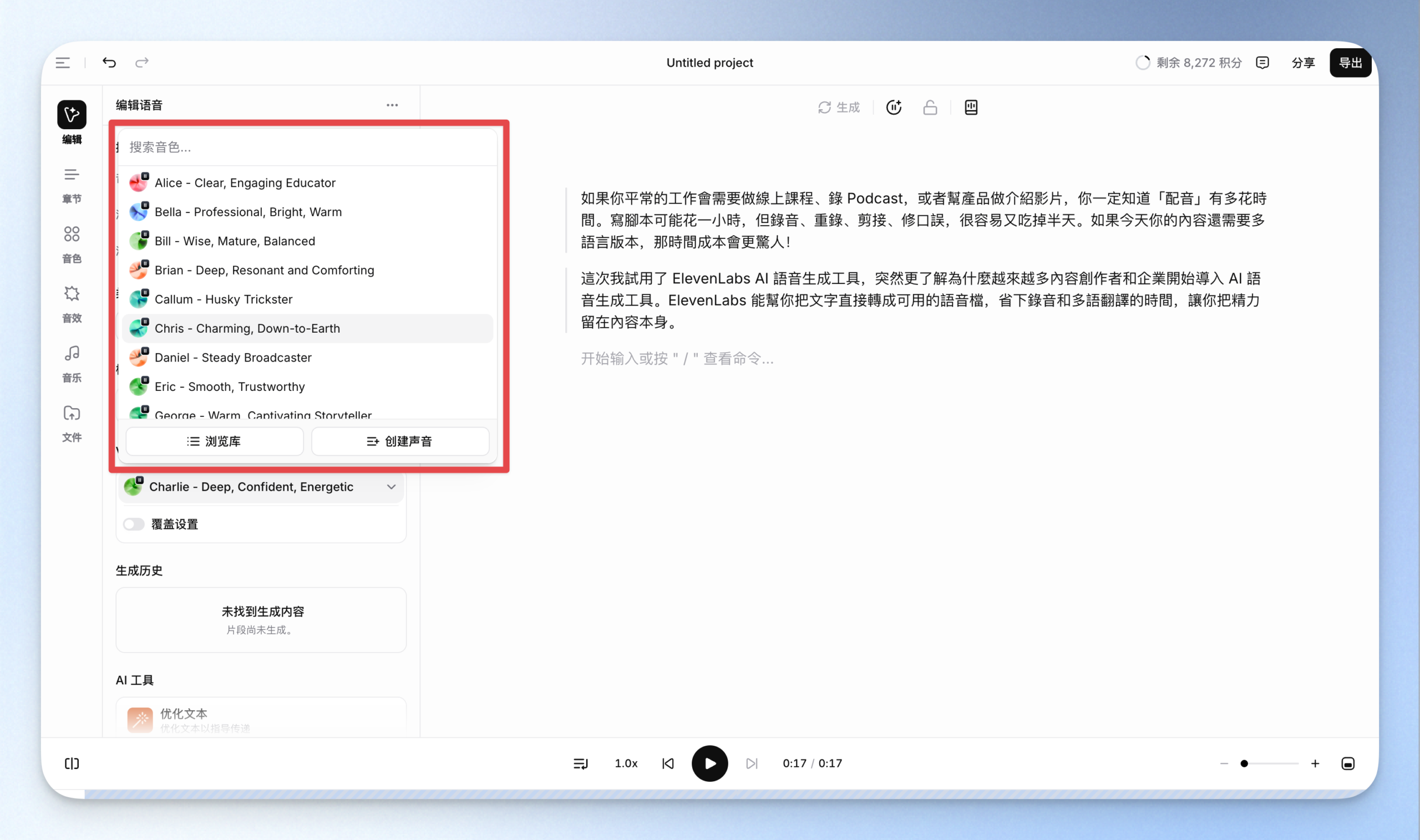Click the second paragraph about ElevenLabs

click(x=921, y=301)
